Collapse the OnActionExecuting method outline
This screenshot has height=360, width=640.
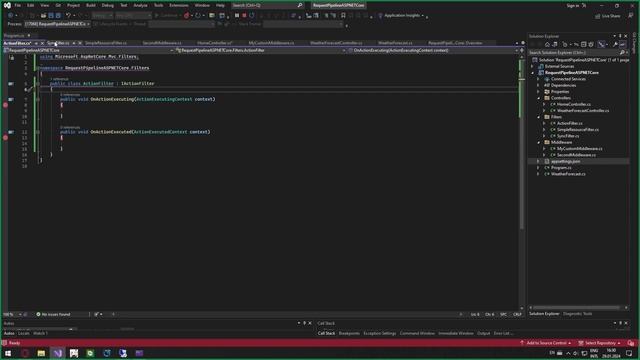tap(38, 99)
